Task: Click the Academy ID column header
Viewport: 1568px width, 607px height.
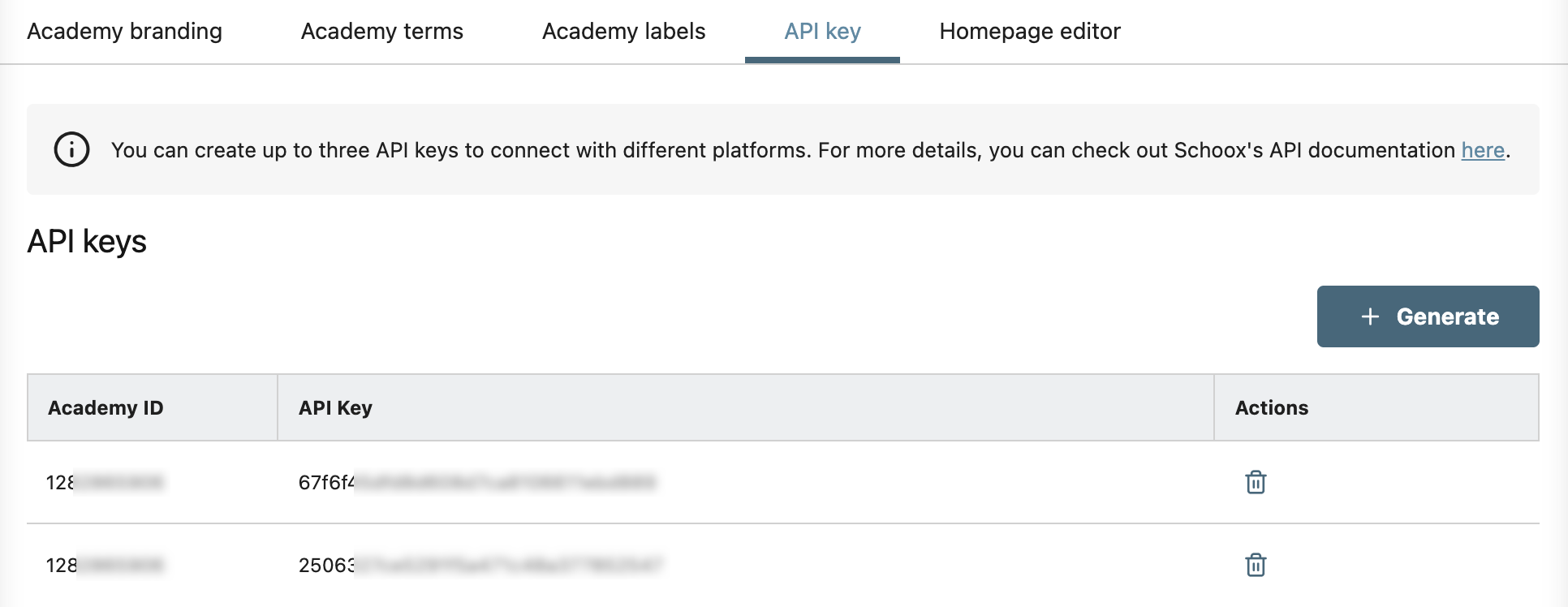Action: tap(106, 407)
